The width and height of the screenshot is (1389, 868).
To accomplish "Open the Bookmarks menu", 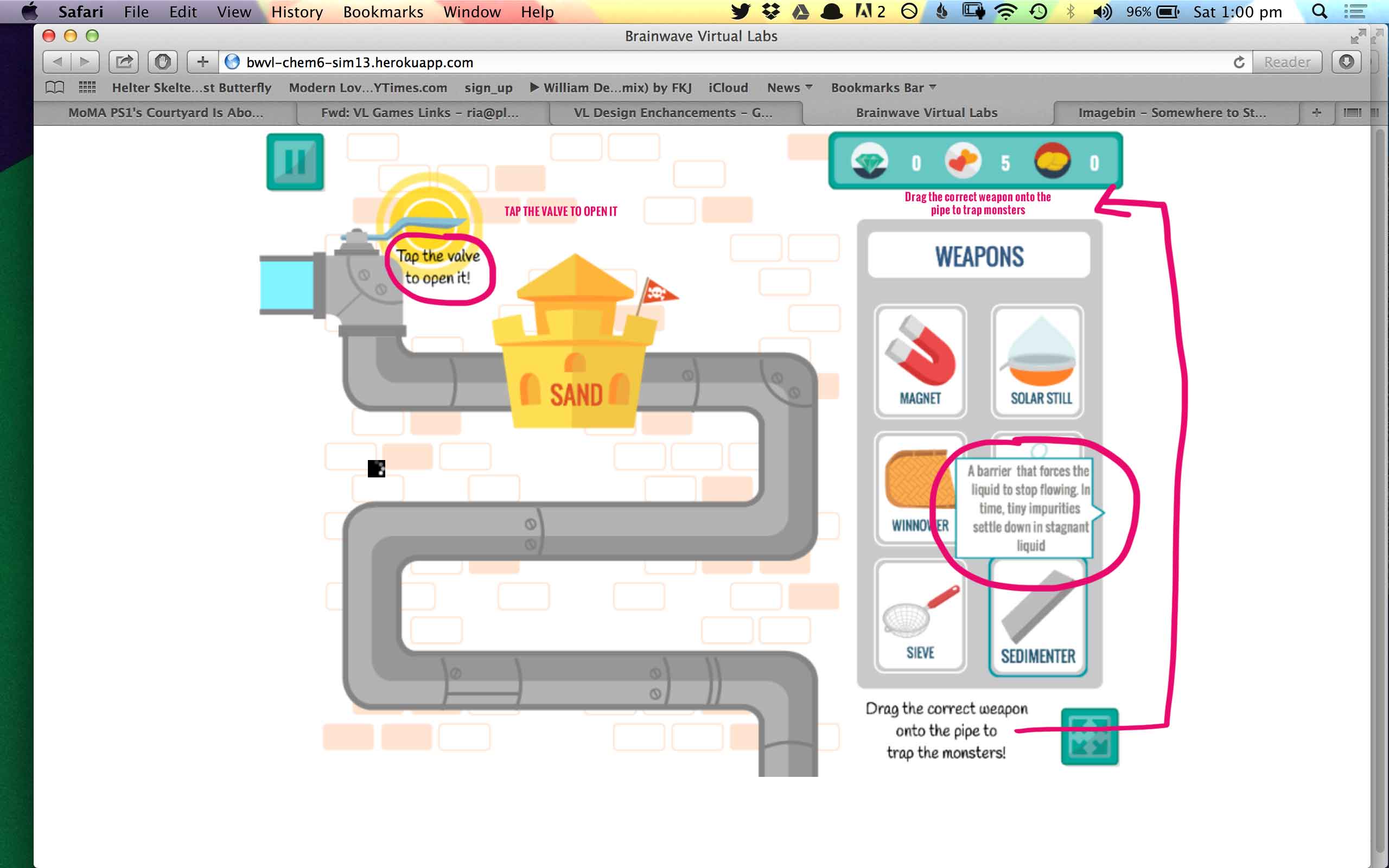I will tap(383, 11).
